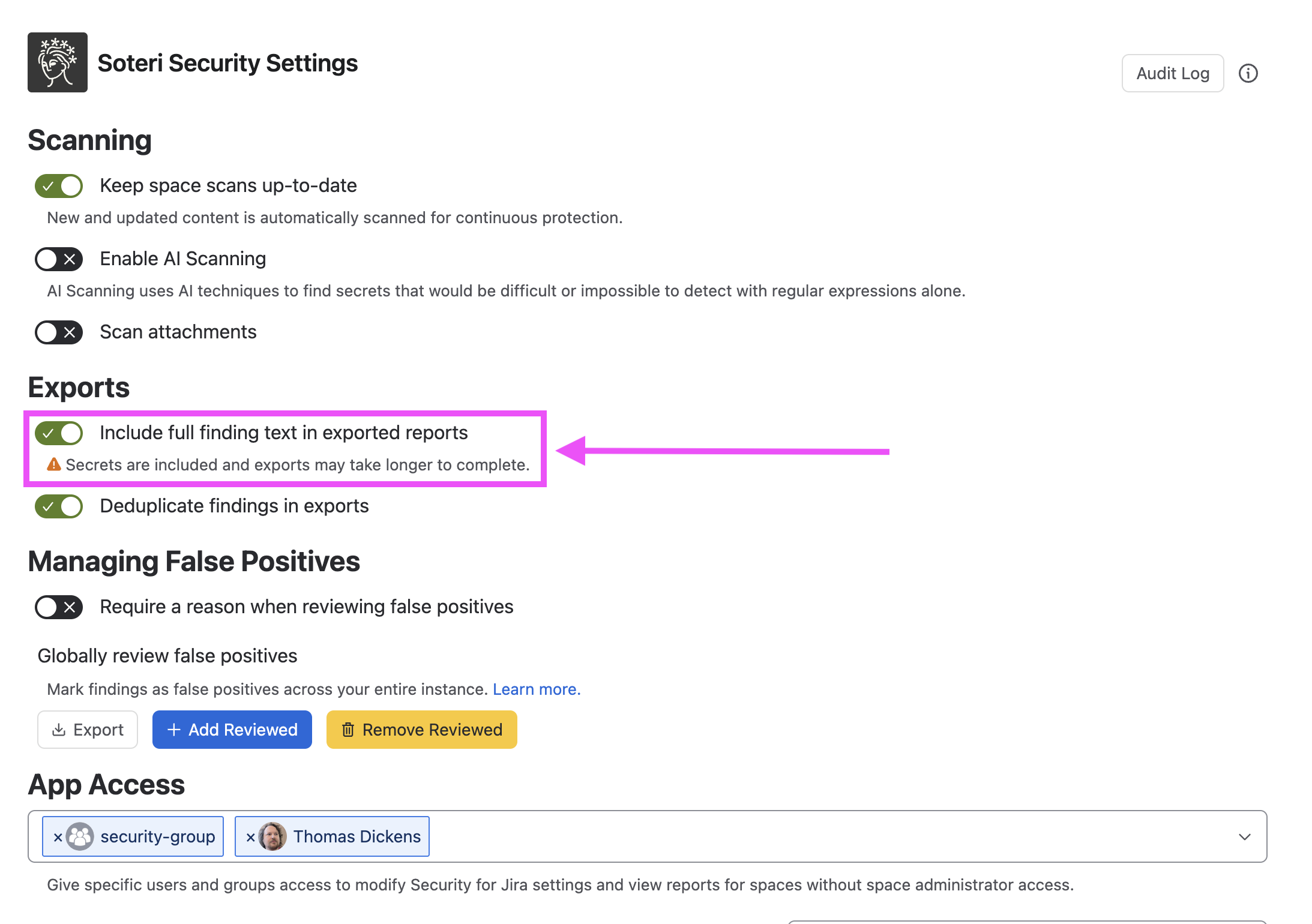Image resolution: width=1312 pixels, height=924 pixels.
Task: Turn on Scan attachments
Action: tap(59, 332)
